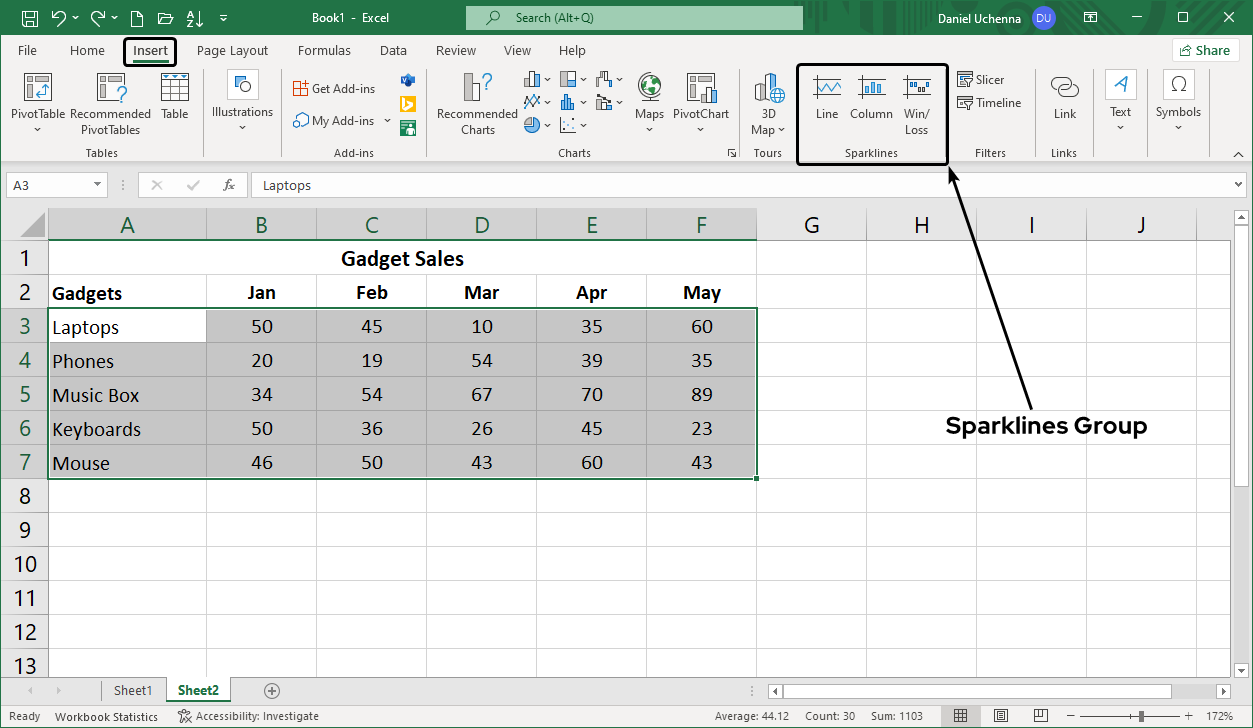Image resolution: width=1253 pixels, height=728 pixels.
Task: Insert a Slicer
Action: pos(981,79)
